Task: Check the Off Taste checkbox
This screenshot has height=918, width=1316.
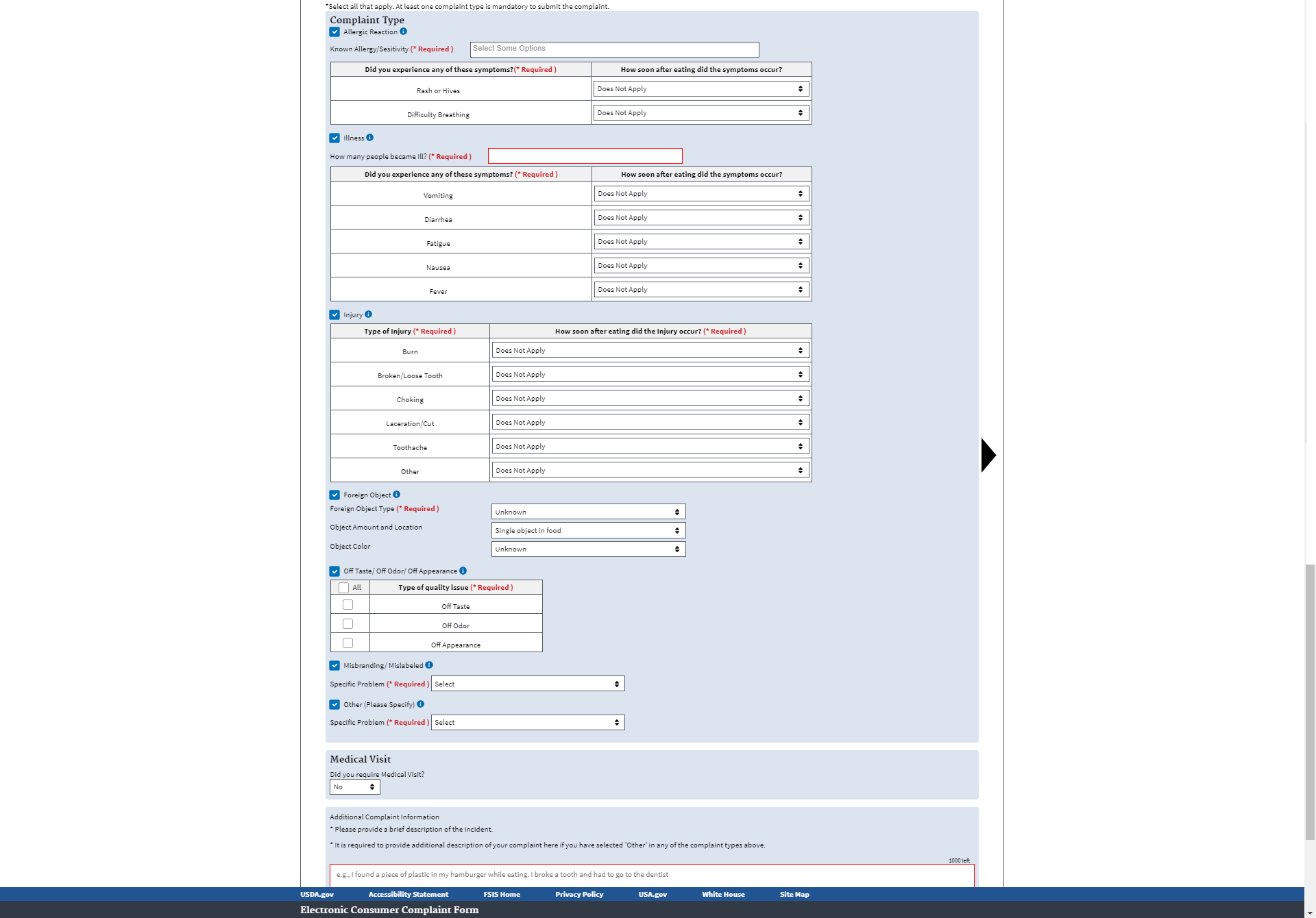Action: (348, 605)
